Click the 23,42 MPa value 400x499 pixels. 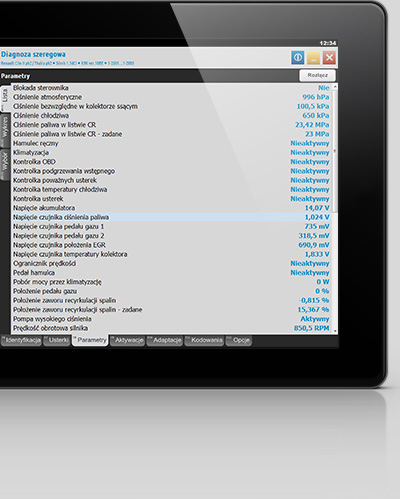tap(312, 125)
